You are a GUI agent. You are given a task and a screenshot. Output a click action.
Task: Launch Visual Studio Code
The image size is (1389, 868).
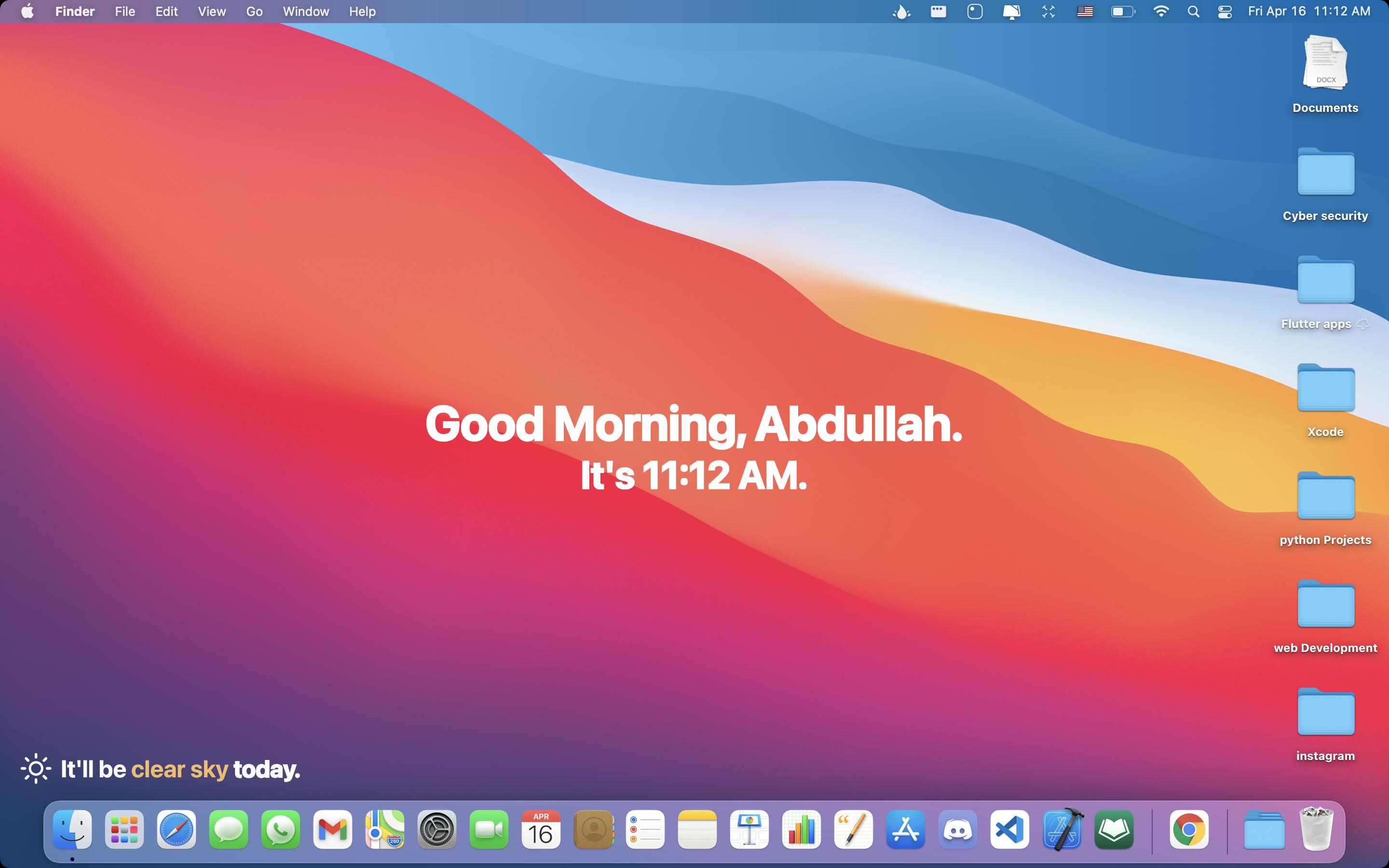[x=1009, y=829]
